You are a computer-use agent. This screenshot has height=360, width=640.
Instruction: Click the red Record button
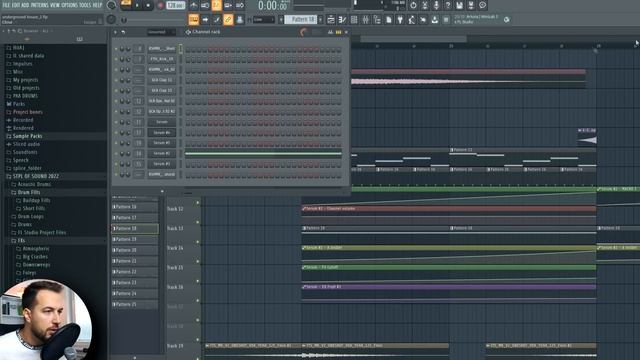(x=160, y=5)
